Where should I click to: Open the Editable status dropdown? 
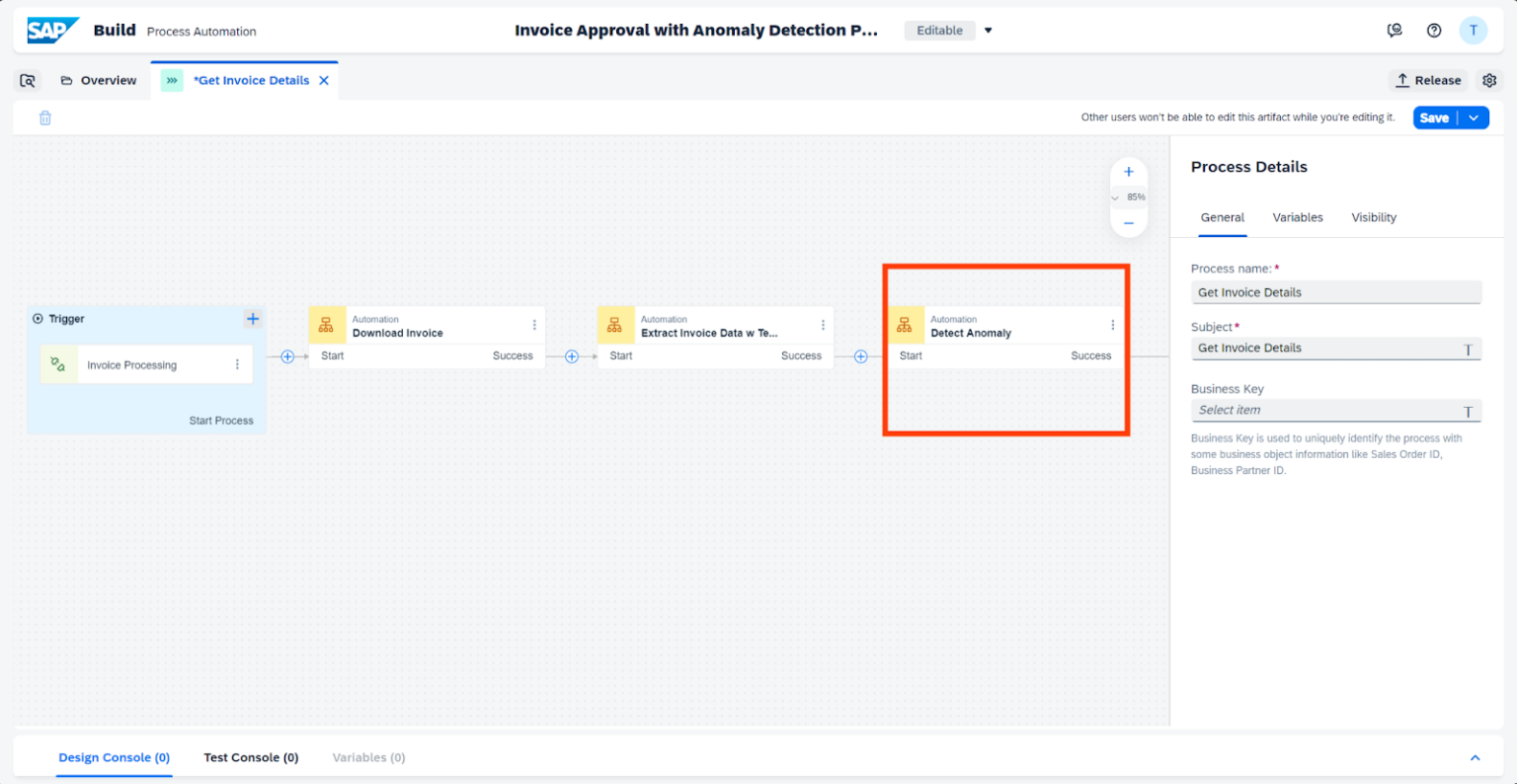coord(987,30)
